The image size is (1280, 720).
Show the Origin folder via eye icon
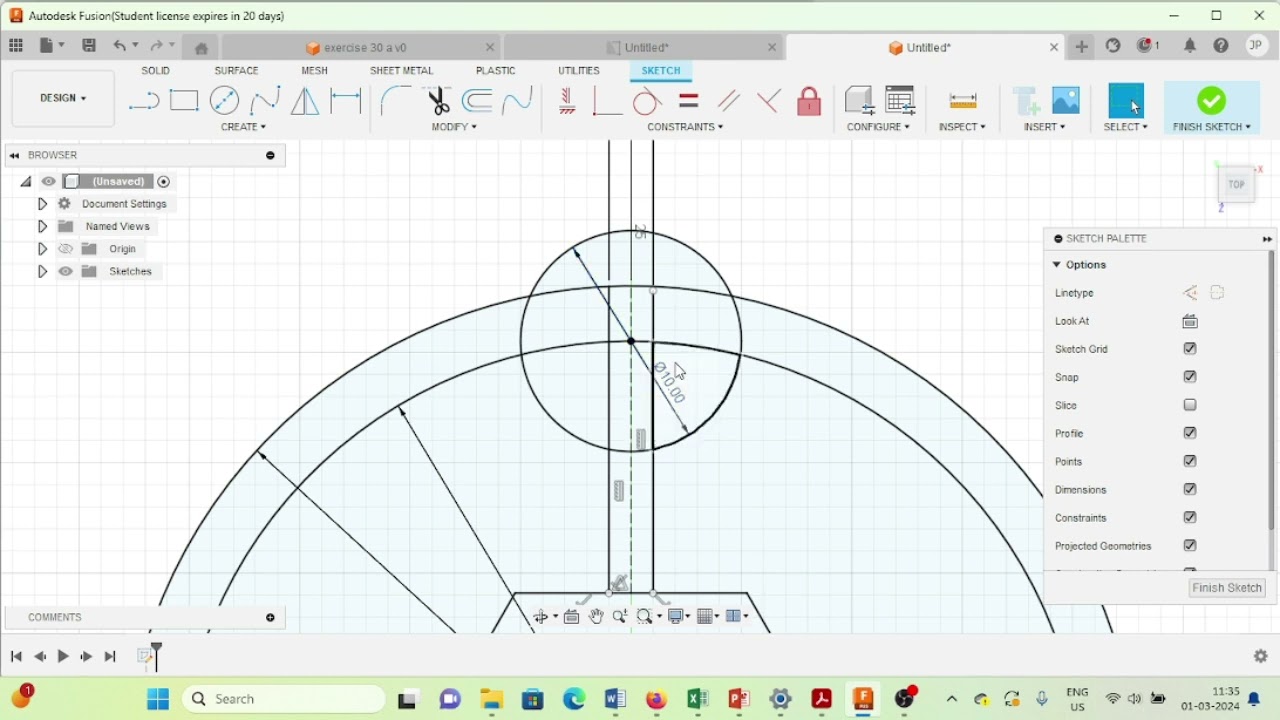(x=66, y=249)
